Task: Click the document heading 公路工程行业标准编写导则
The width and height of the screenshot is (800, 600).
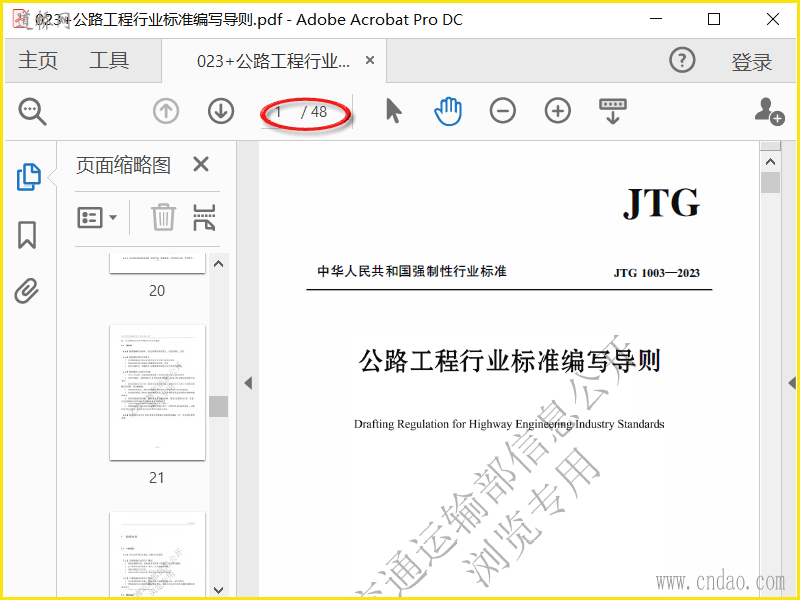Action: tap(510, 361)
